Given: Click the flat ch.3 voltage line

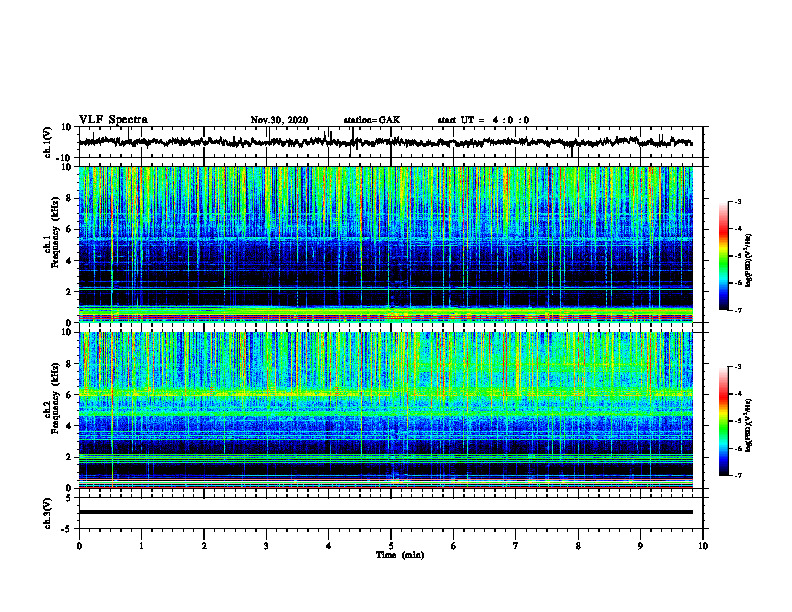Looking at the screenshot, I should pos(385,512).
